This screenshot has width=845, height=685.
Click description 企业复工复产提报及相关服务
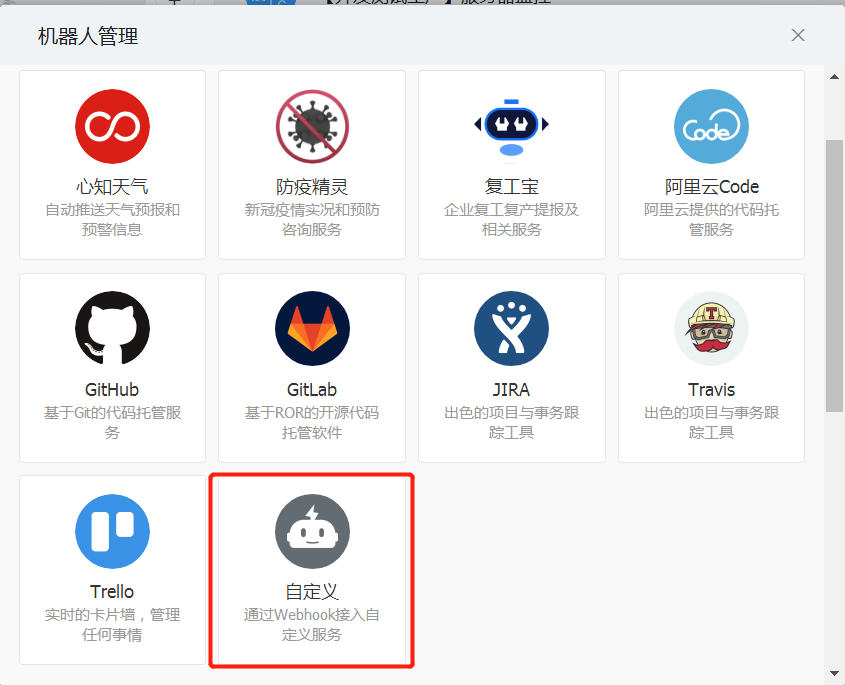pyautogui.click(x=511, y=219)
